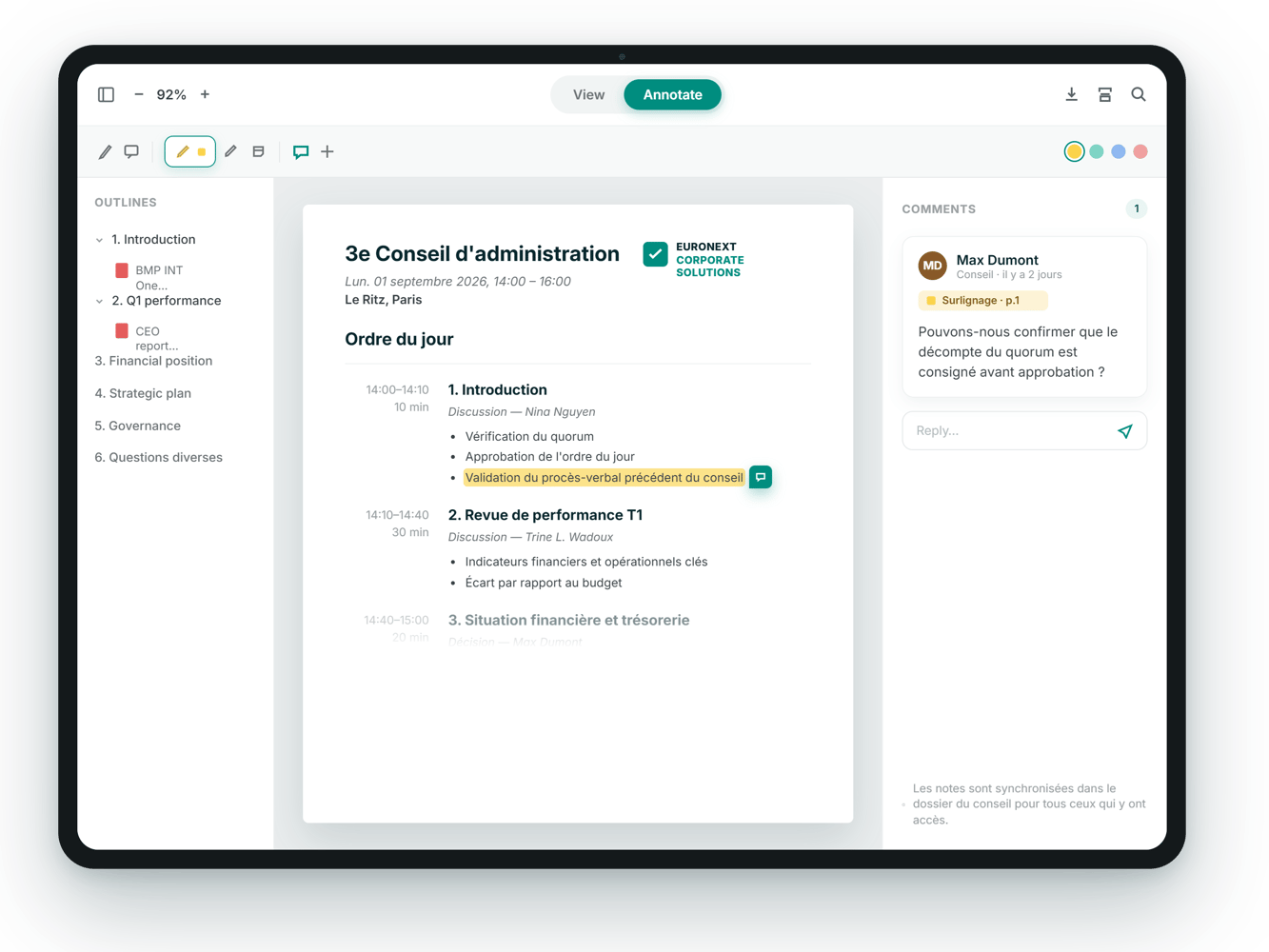Toggle the sidebar panel icon
The height and width of the screenshot is (952, 1269).
click(x=106, y=94)
